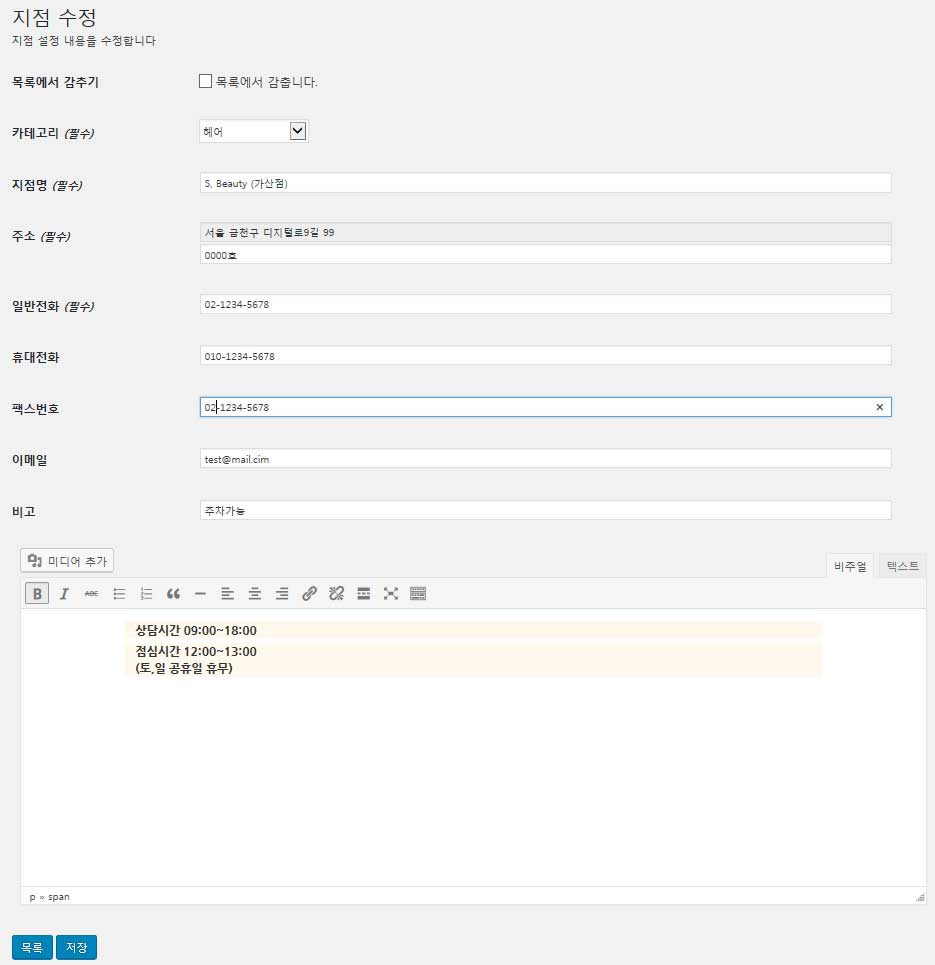Switch to the 비주얼 editor tab
935x965 pixels.
[850, 566]
